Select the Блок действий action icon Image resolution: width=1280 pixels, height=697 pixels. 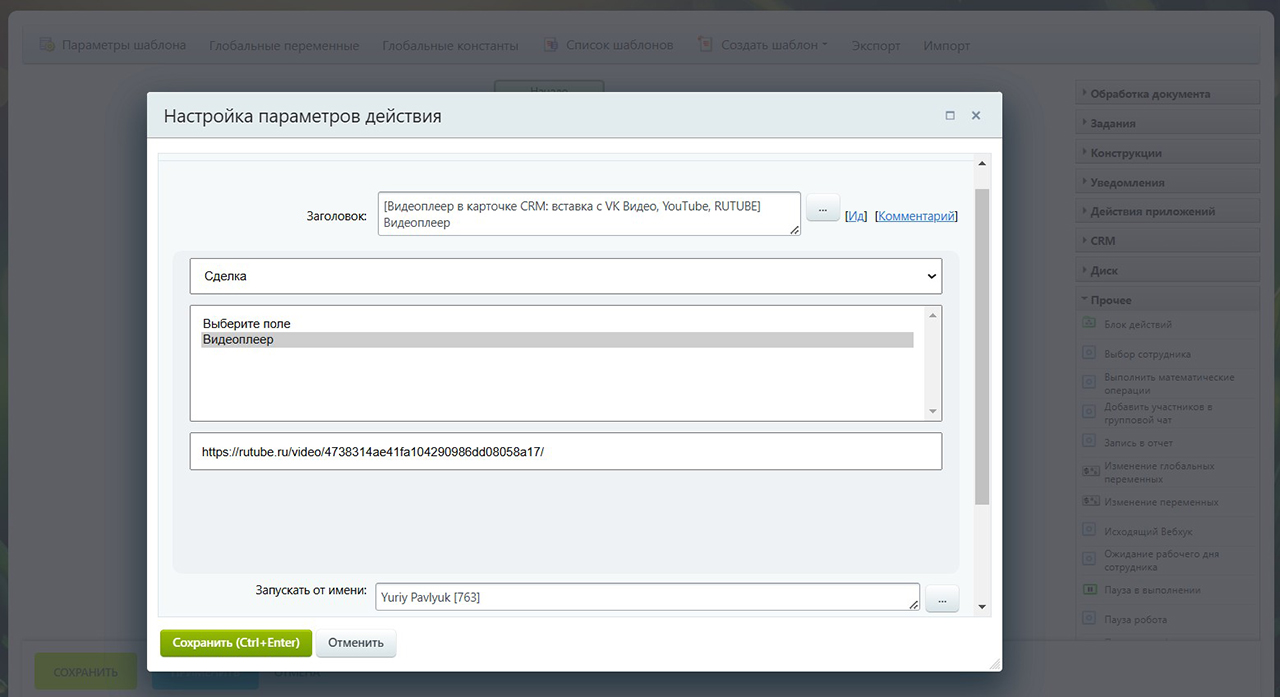point(1090,324)
